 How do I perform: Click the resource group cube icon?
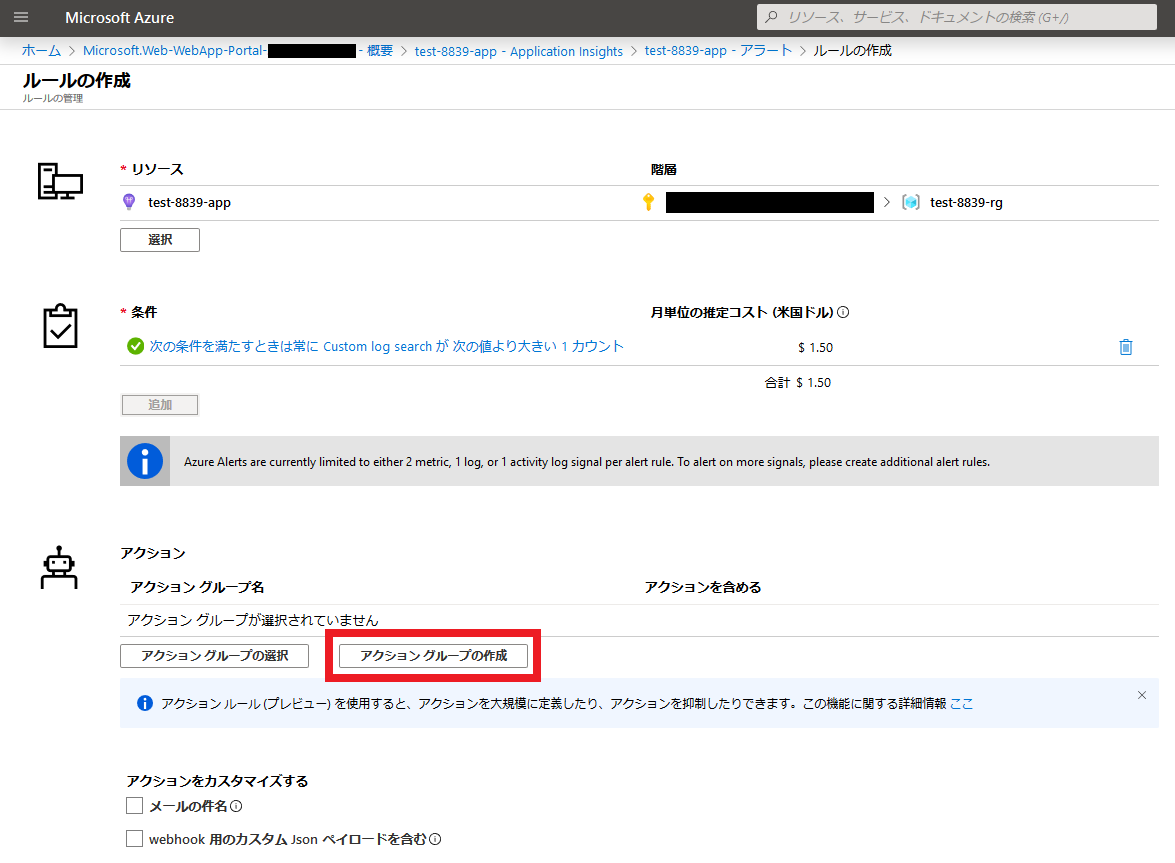pyautogui.click(x=910, y=202)
